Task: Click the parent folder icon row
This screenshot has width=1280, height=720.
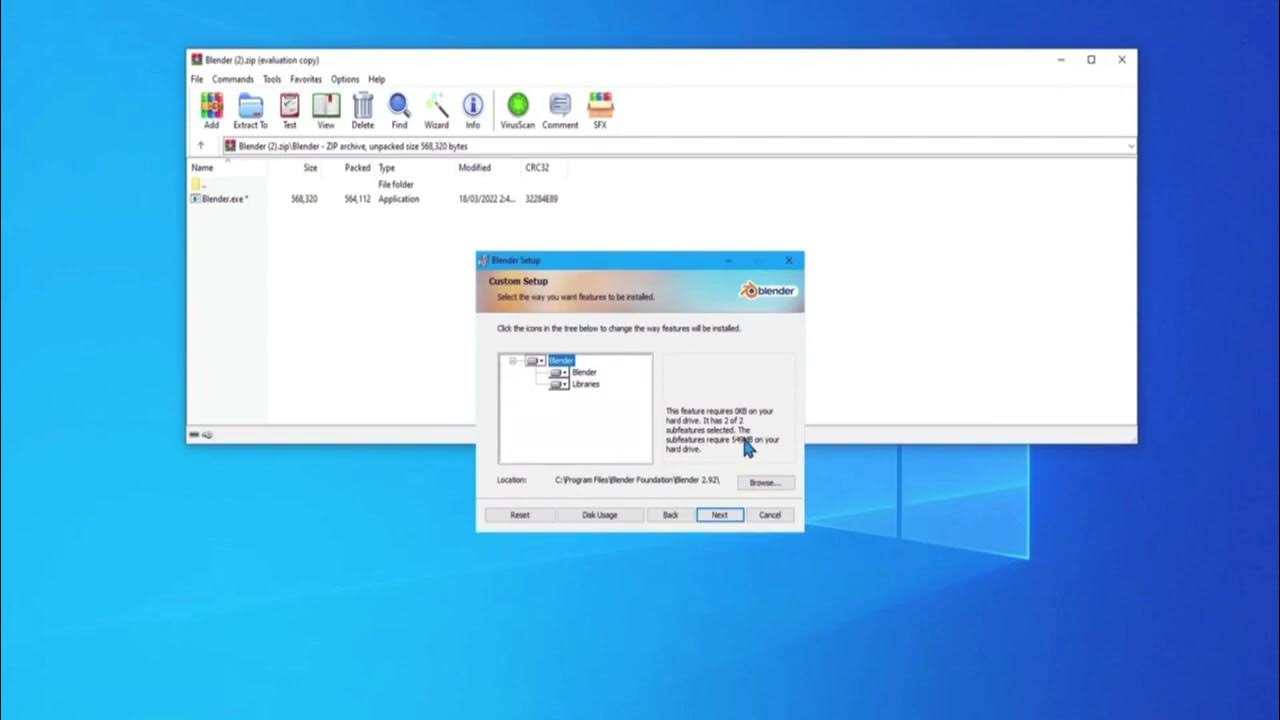Action: (196, 184)
